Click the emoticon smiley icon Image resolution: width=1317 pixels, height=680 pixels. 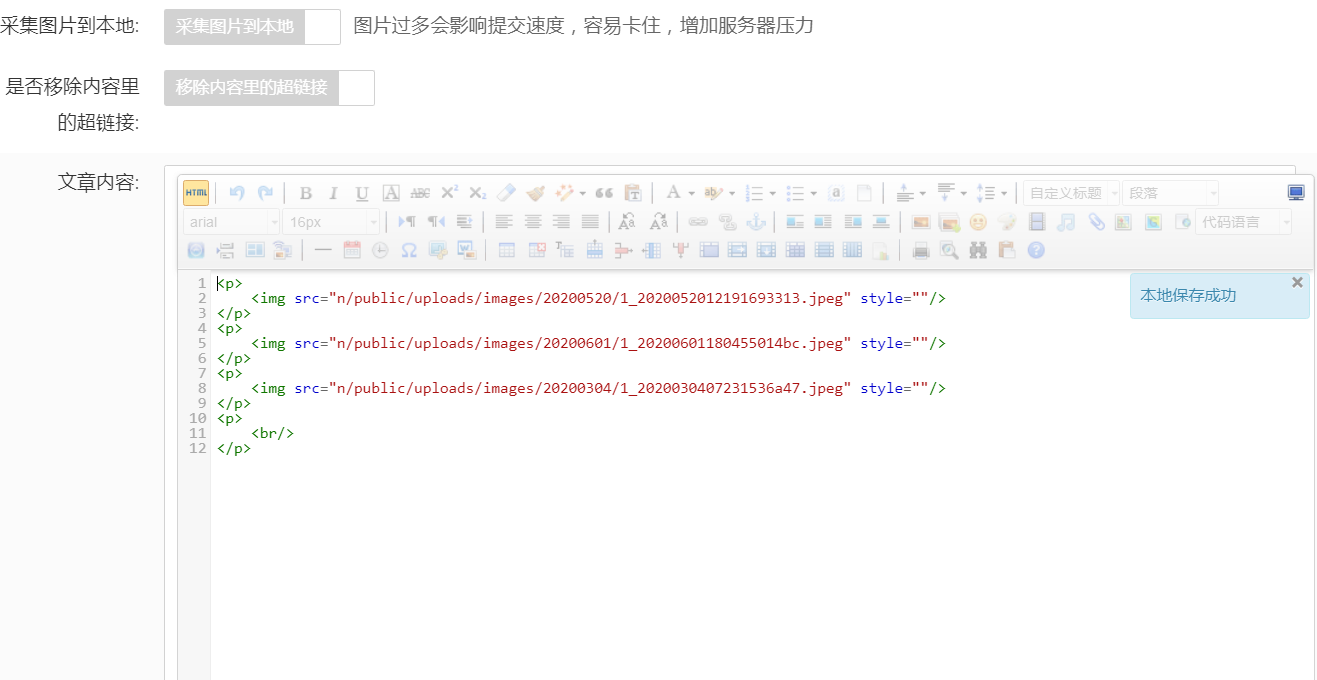pyautogui.click(x=978, y=222)
